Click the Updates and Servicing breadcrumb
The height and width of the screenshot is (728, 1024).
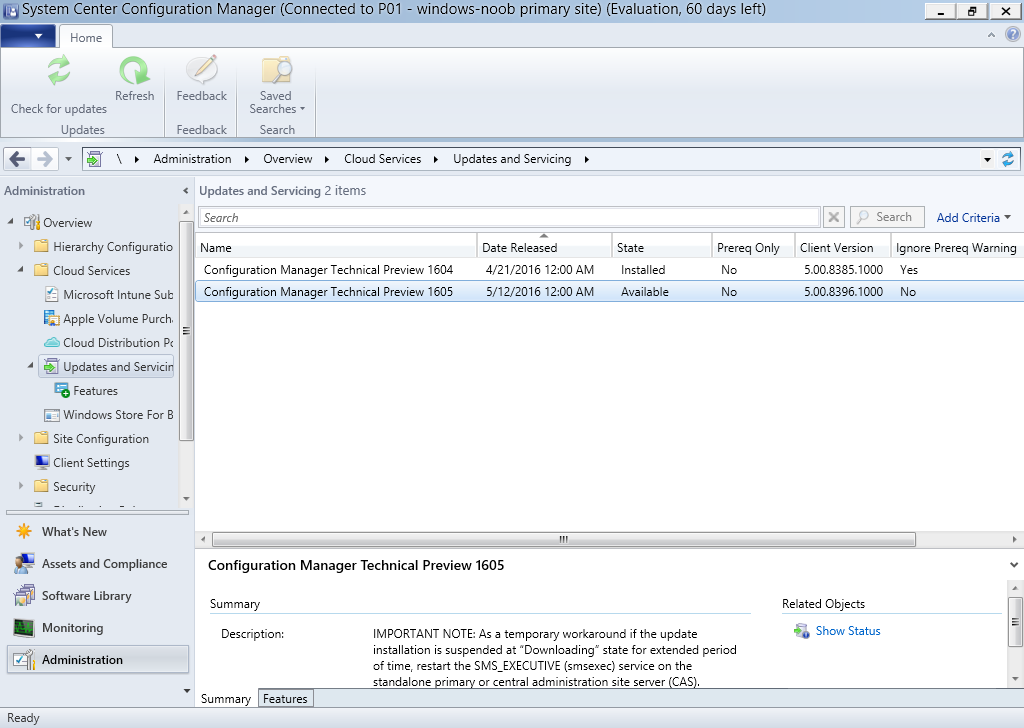512,159
